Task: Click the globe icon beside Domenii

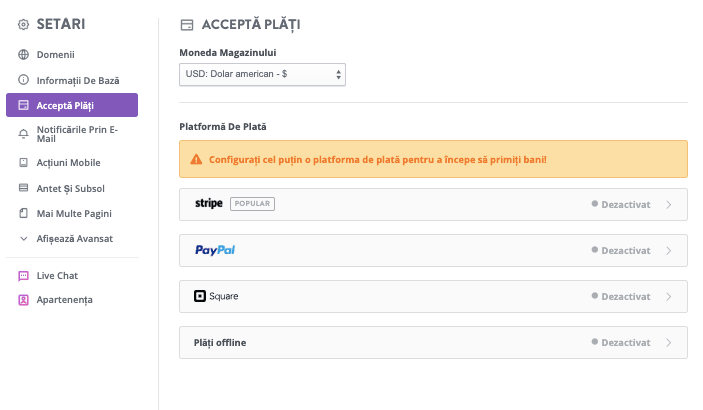Action: [x=24, y=54]
